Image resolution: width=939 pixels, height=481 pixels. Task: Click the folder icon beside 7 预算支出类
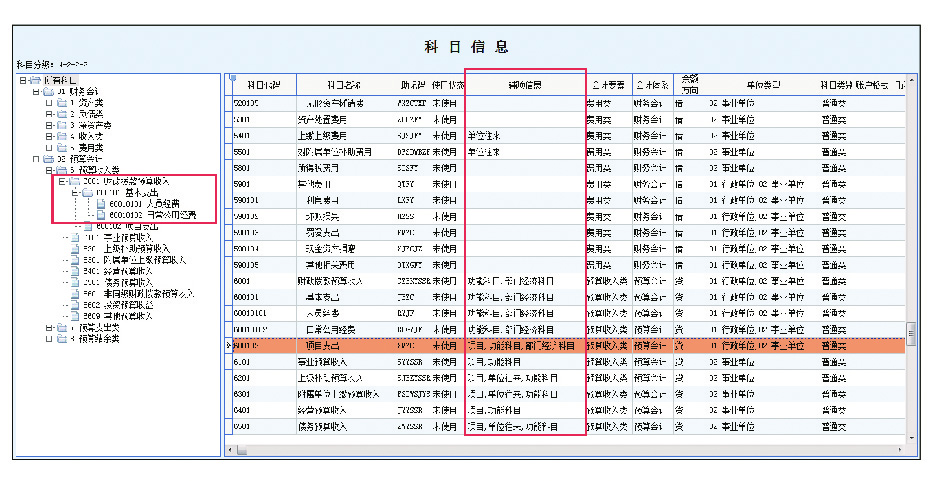pos(61,327)
